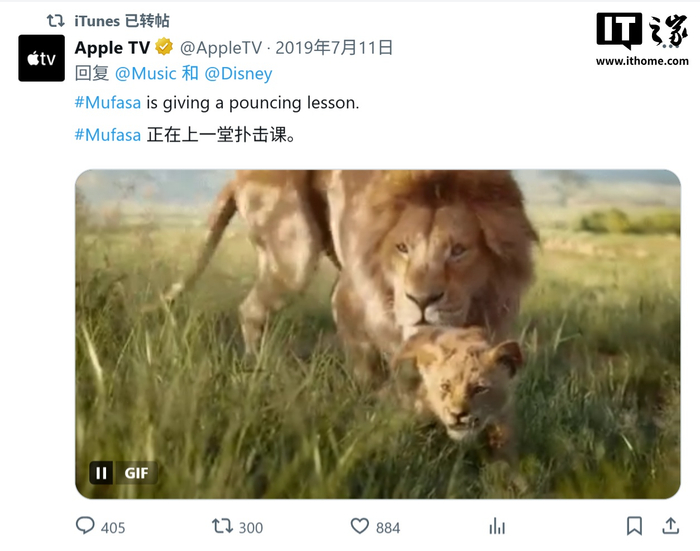This screenshot has width=700, height=551.
Task: Click the gold verified badge
Action: tap(164, 47)
